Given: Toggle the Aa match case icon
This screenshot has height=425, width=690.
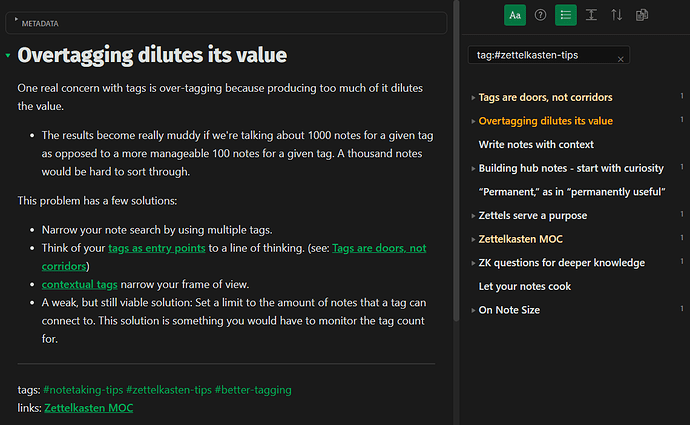Looking at the screenshot, I should (514, 15).
